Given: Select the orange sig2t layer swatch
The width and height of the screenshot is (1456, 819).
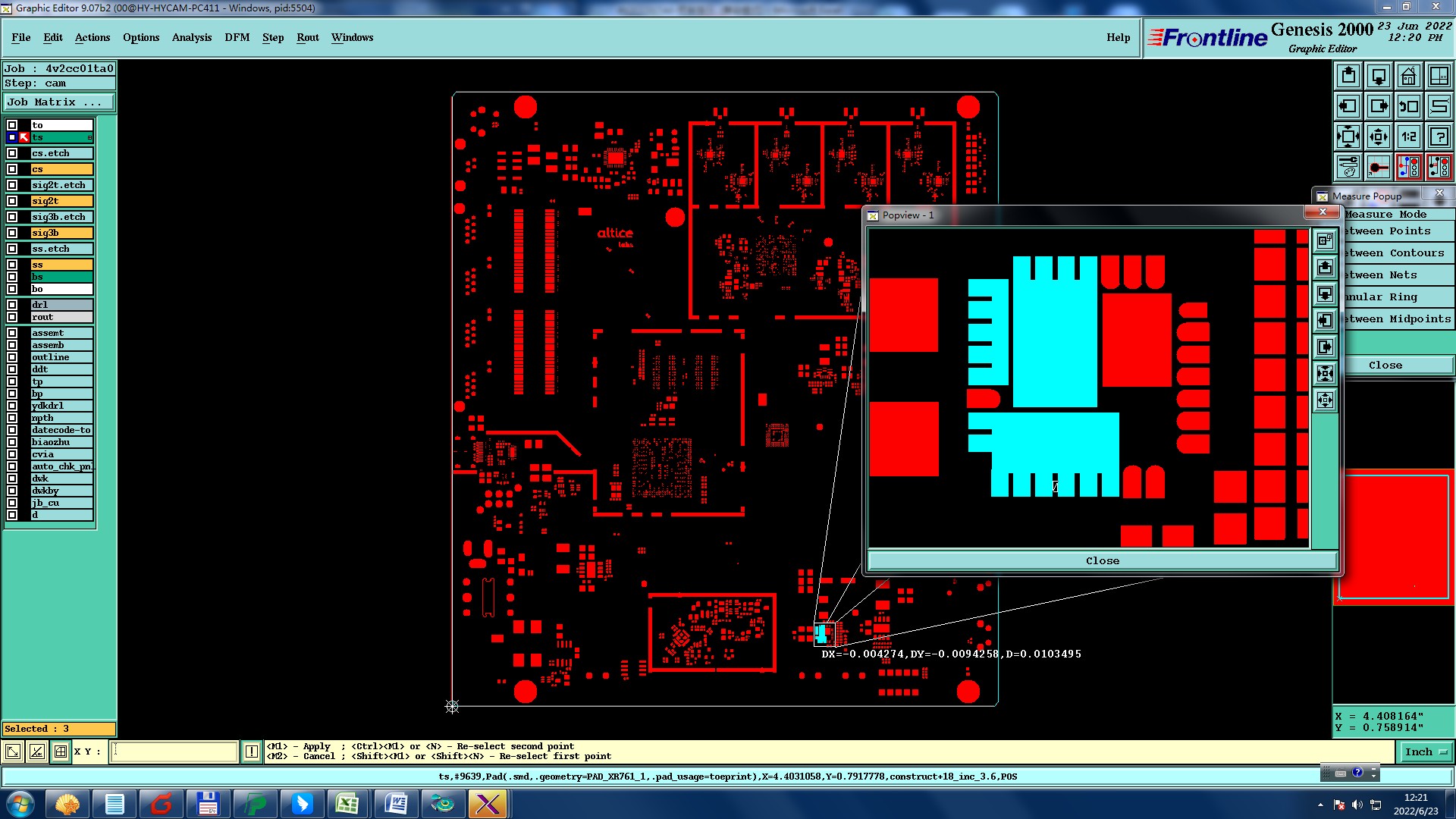Looking at the screenshot, I should [61, 201].
